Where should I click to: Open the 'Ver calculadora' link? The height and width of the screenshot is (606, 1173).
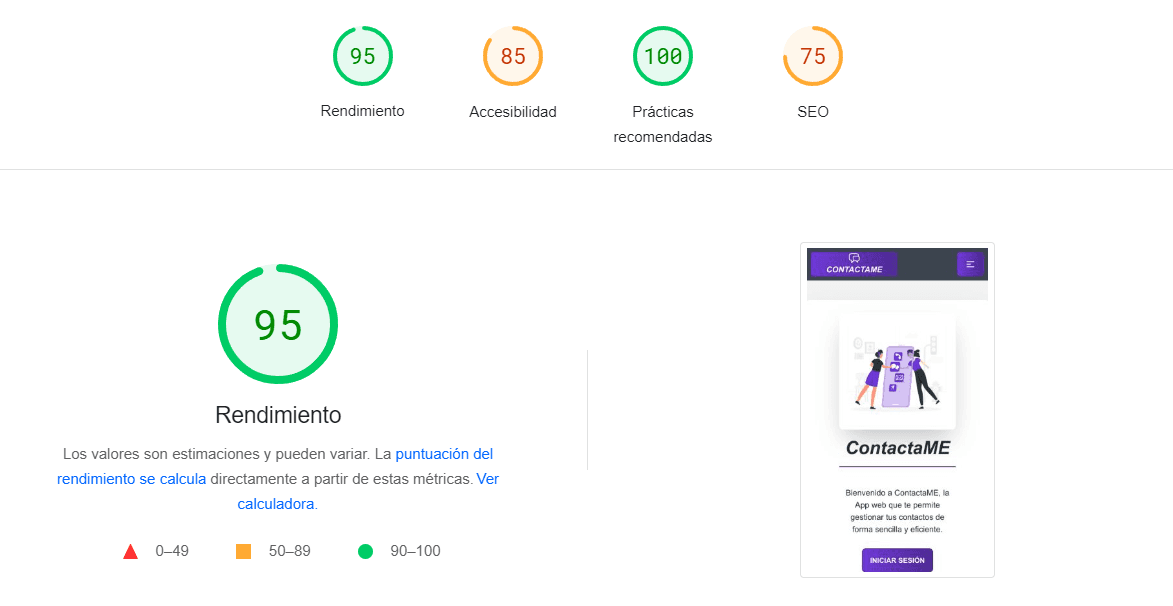[368, 491]
